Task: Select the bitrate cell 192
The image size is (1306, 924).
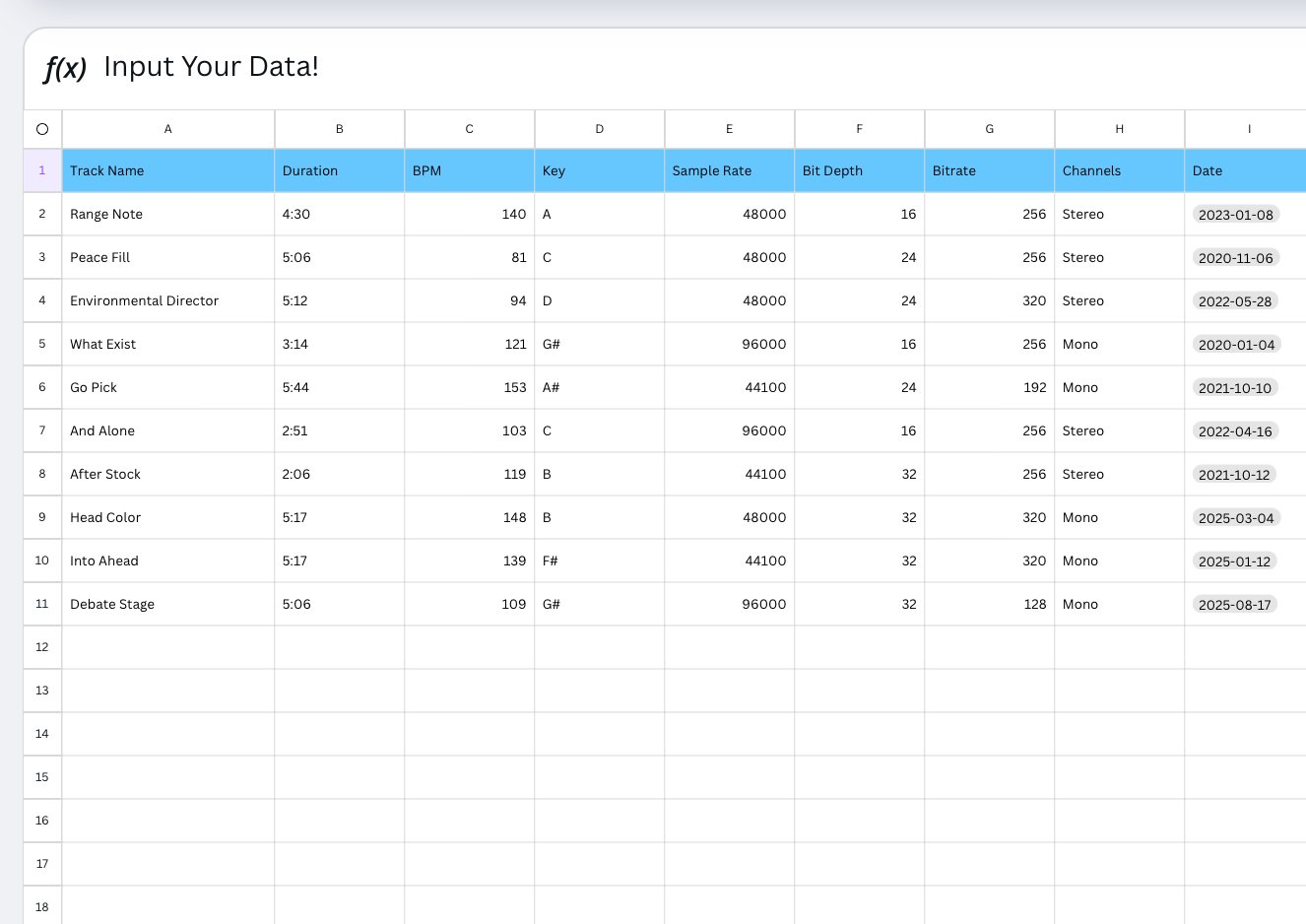Action: pyautogui.click(x=990, y=387)
